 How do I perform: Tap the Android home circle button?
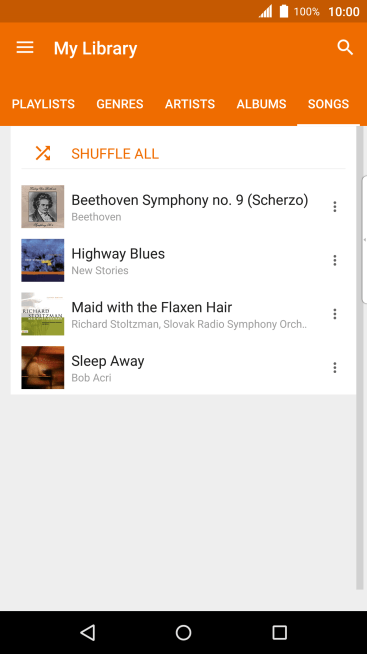pyautogui.click(x=184, y=632)
